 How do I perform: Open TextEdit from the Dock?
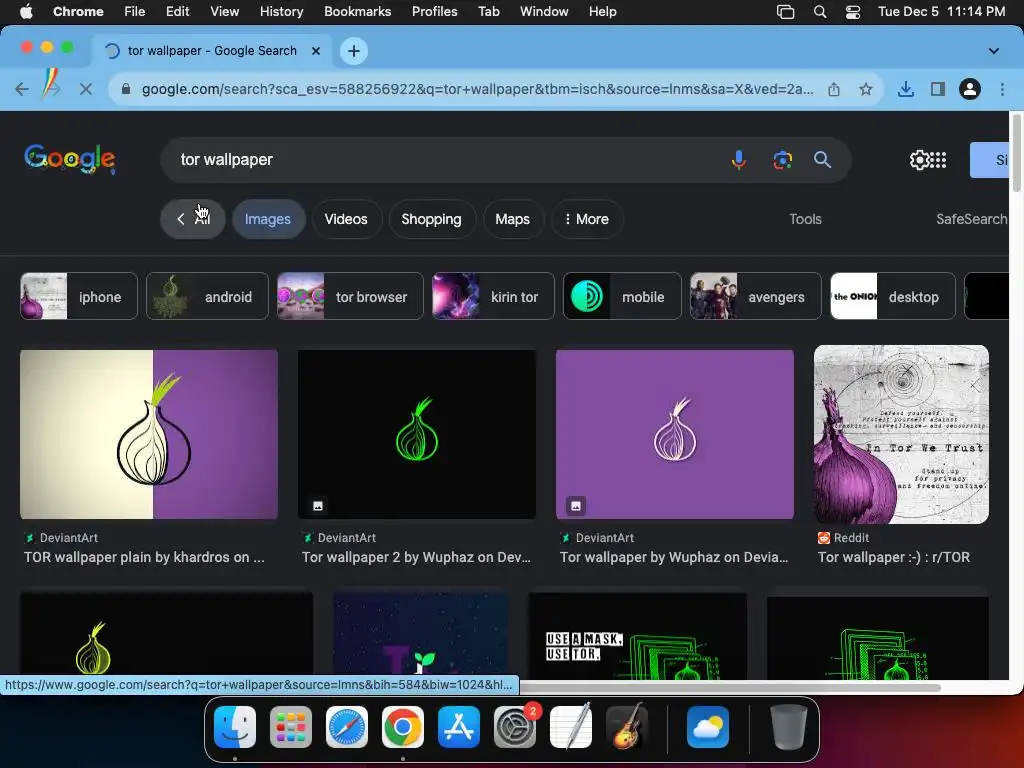571,727
